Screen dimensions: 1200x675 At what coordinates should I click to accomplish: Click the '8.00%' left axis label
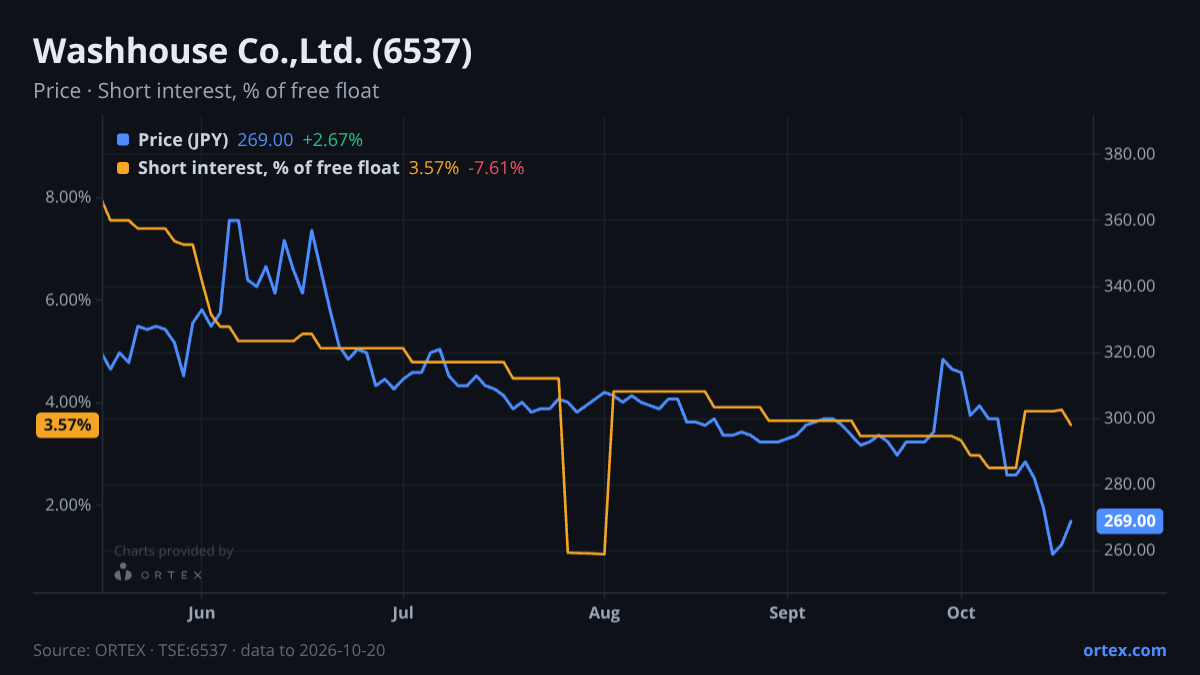[x=68, y=197]
